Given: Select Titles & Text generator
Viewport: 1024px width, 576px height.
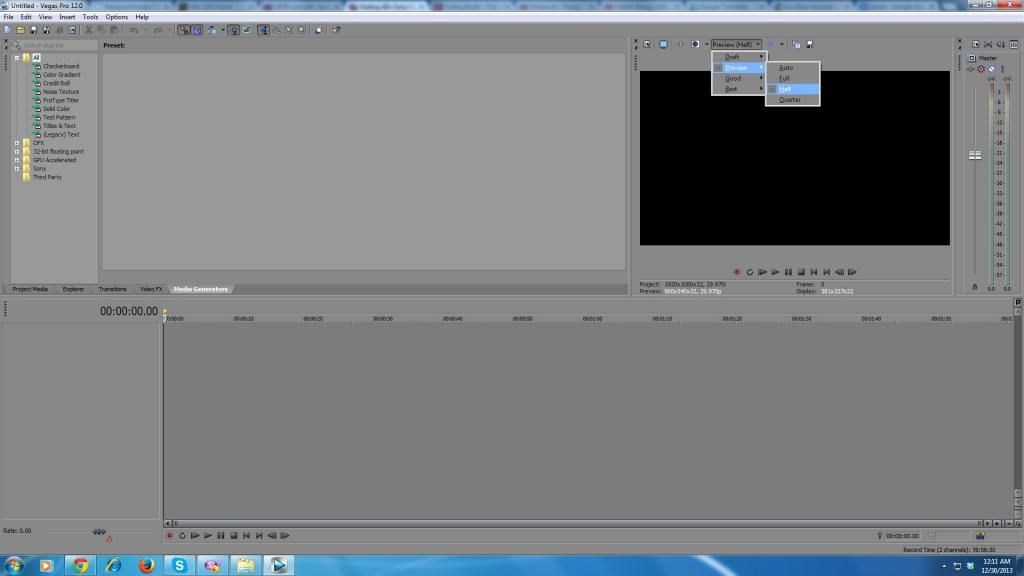Looking at the screenshot, I should point(59,125).
